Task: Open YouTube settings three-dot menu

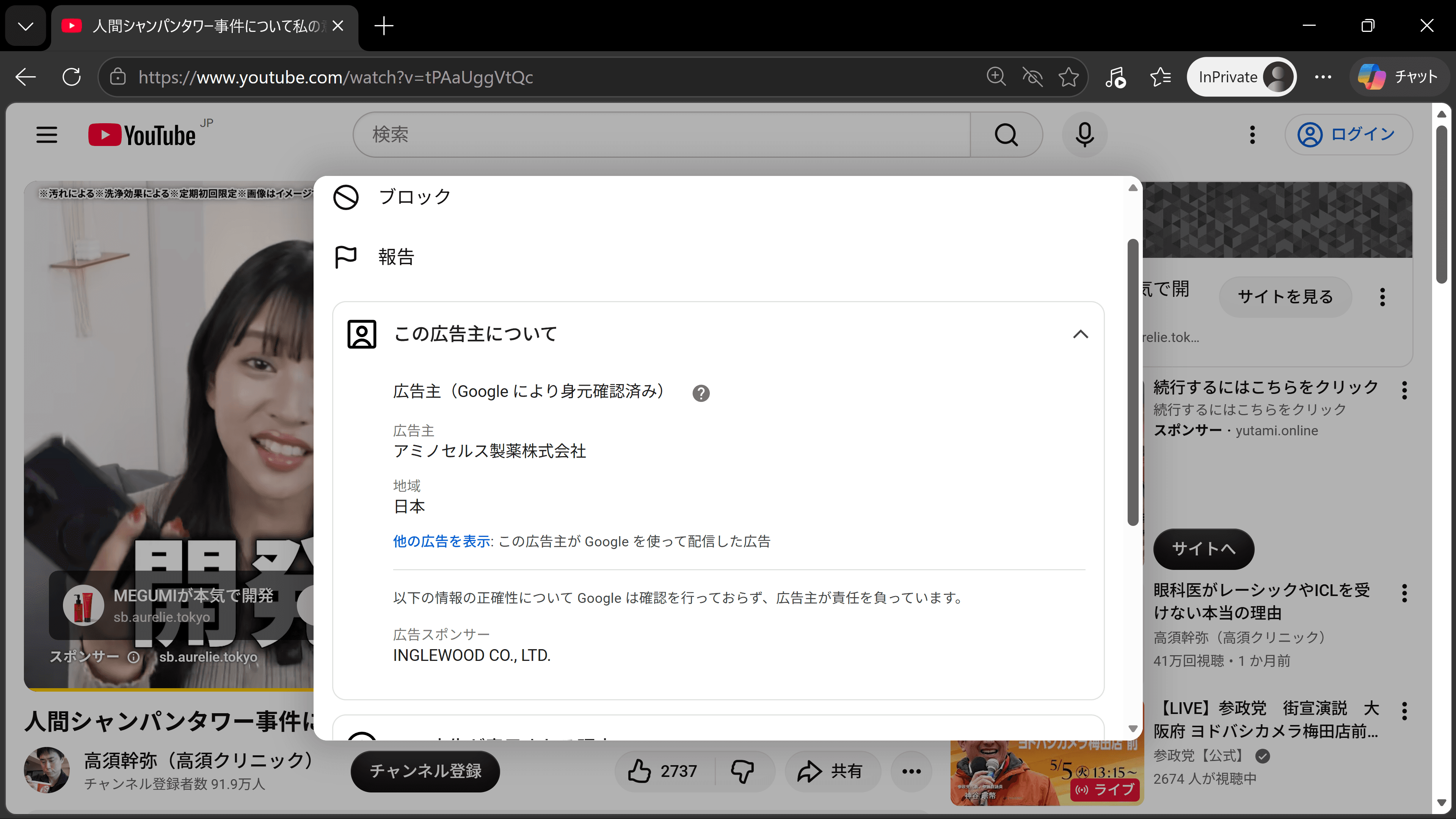Action: [x=1252, y=135]
